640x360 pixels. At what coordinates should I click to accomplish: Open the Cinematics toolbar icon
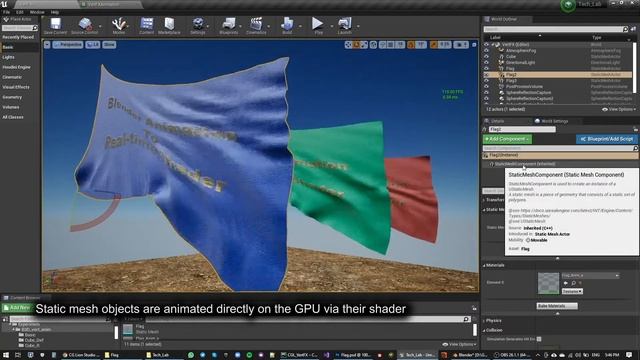point(256,26)
